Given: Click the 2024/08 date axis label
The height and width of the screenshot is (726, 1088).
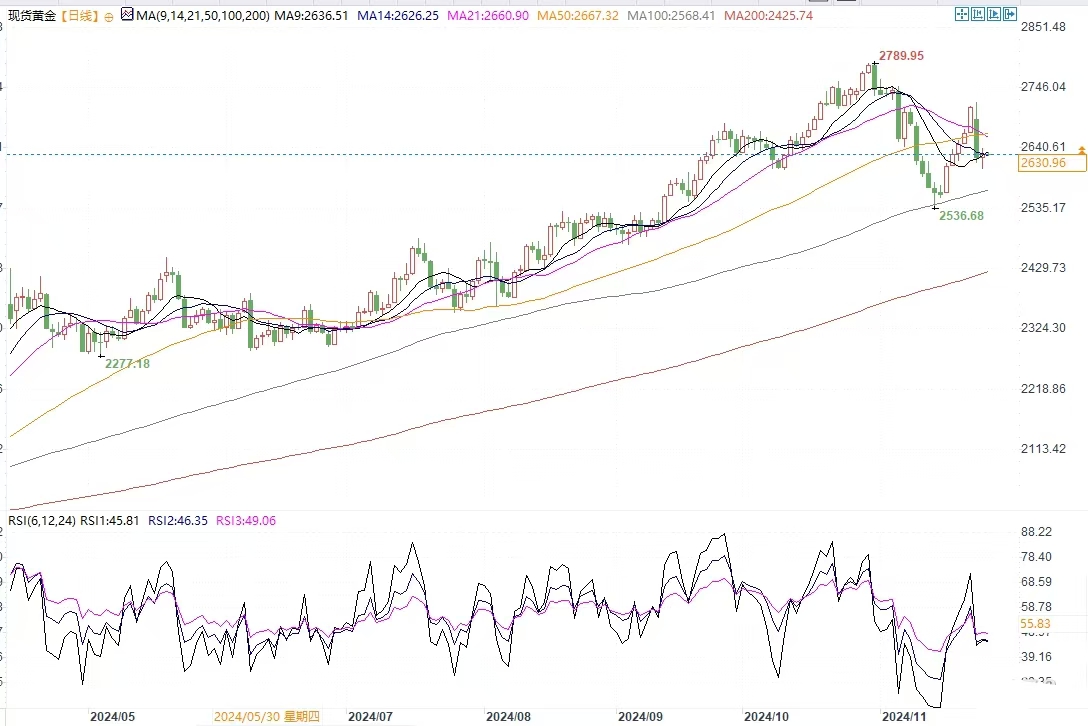Looking at the screenshot, I should [x=509, y=716].
